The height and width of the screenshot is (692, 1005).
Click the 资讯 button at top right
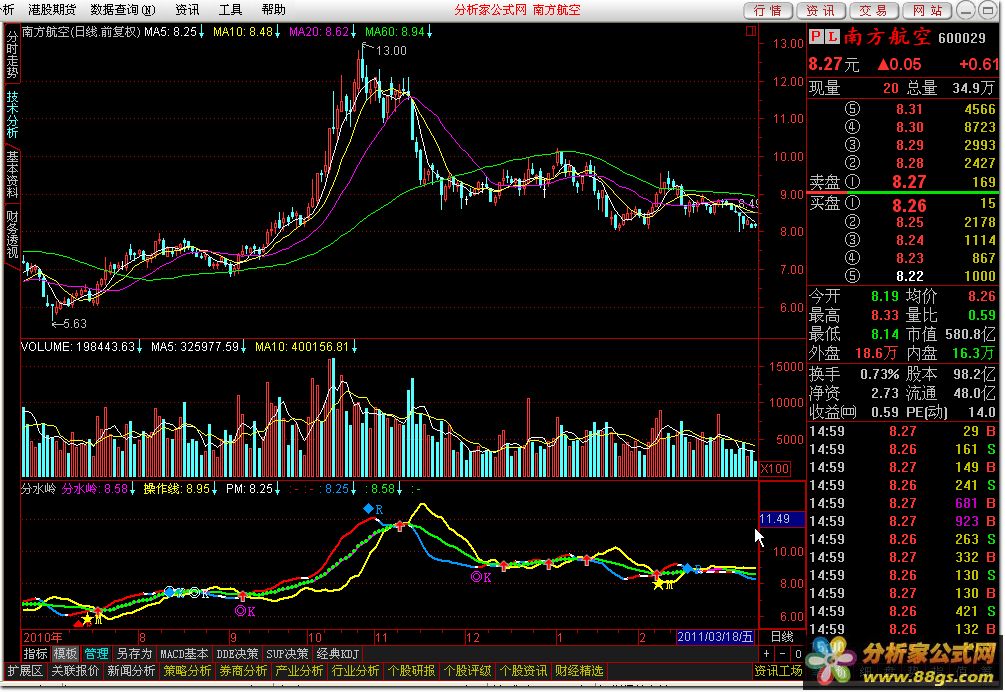821,10
